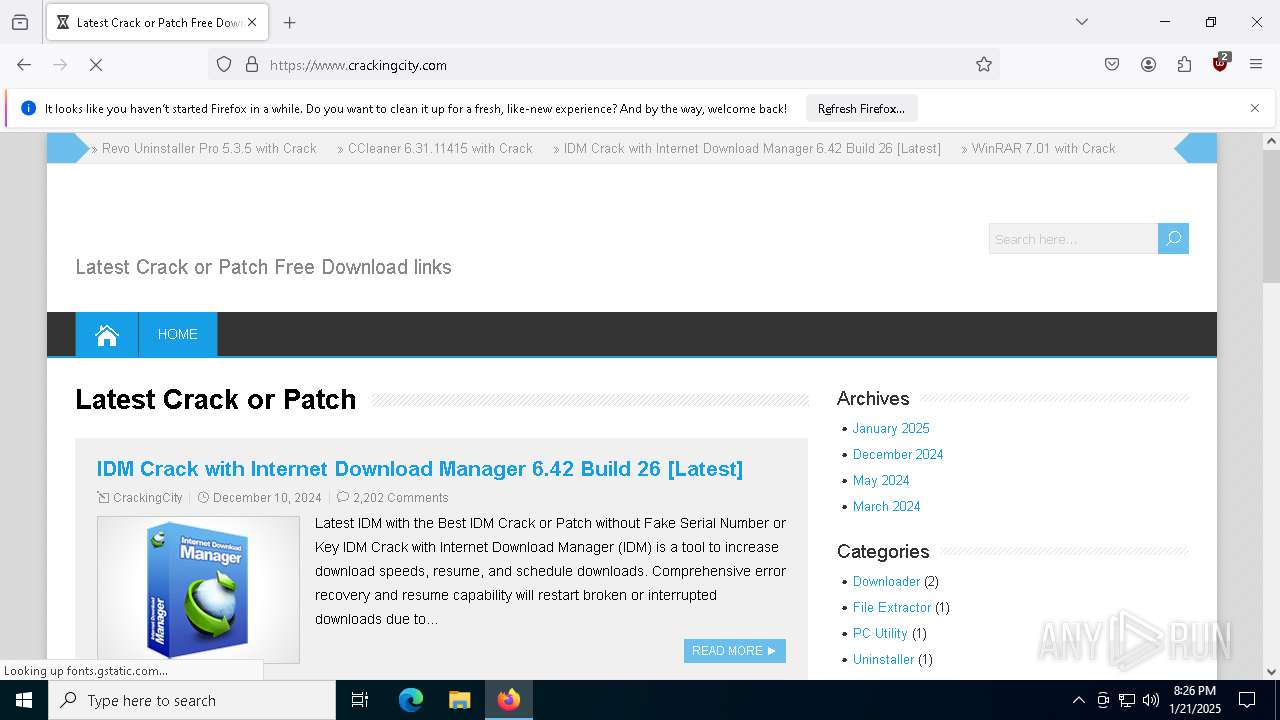Screen dimensions: 1280x720
Task: Click Internet Download Manager box thumbnail
Action: pyautogui.click(x=198, y=589)
